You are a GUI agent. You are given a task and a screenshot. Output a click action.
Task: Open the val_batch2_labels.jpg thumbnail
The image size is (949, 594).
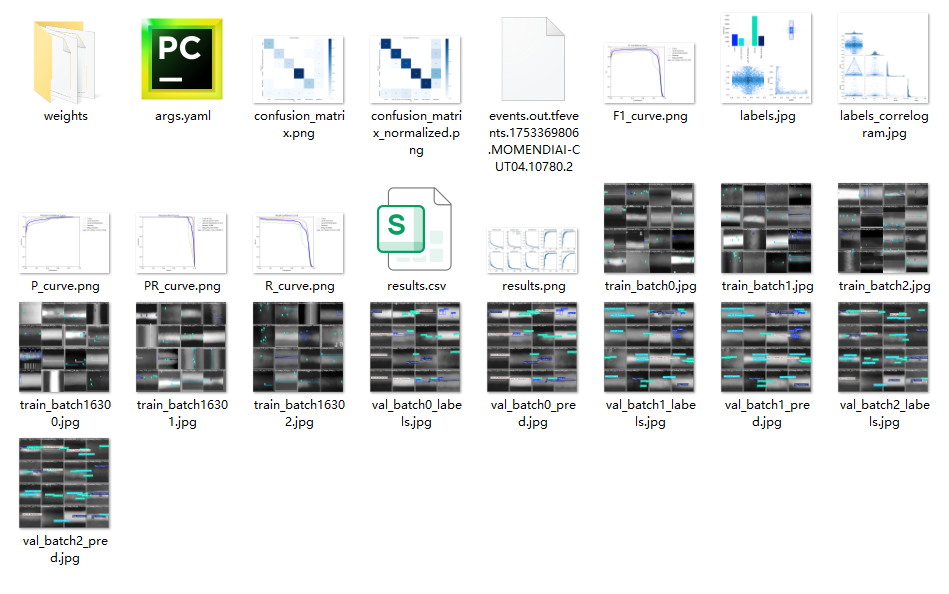click(x=883, y=347)
